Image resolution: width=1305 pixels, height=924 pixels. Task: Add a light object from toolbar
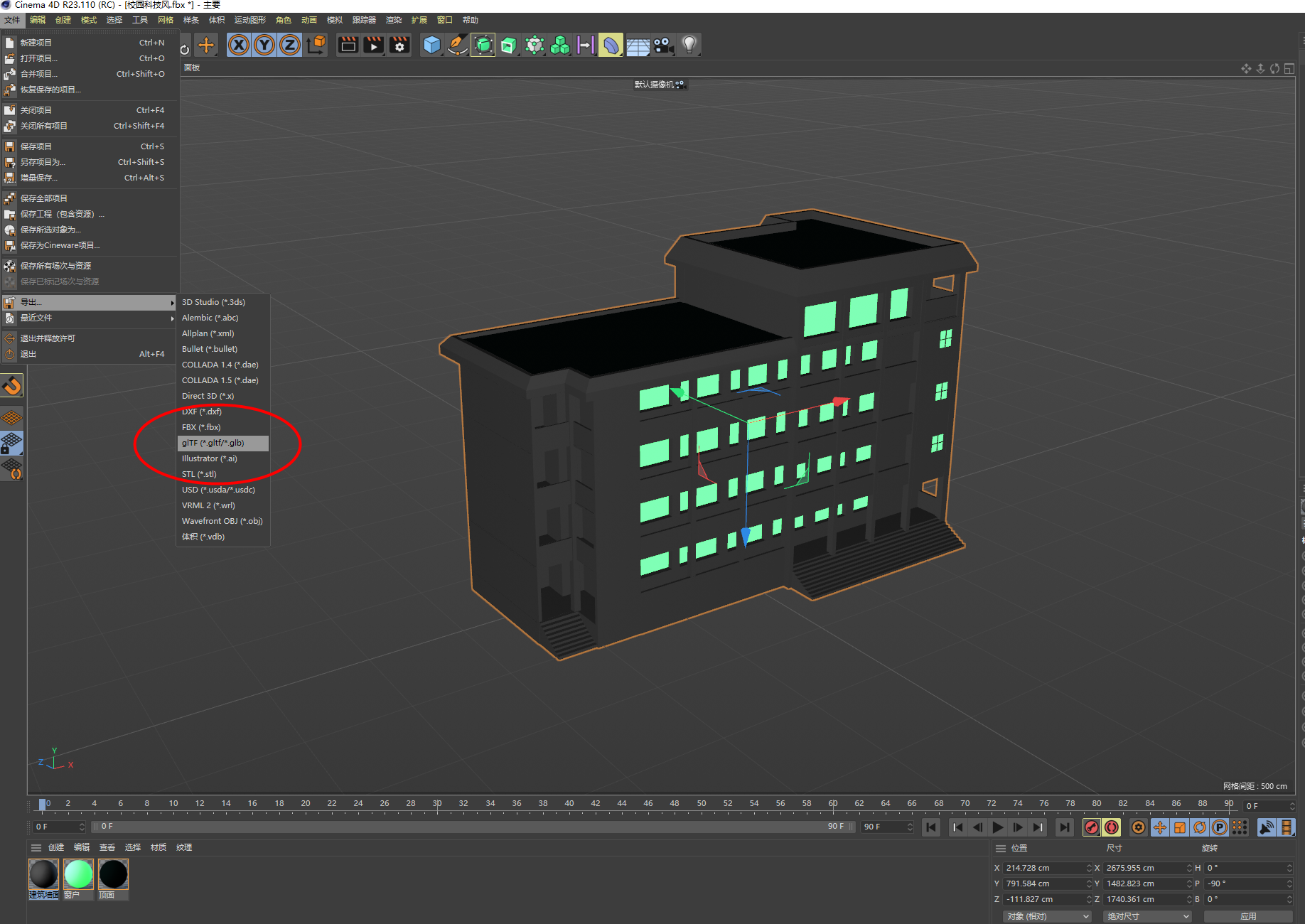click(x=688, y=45)
